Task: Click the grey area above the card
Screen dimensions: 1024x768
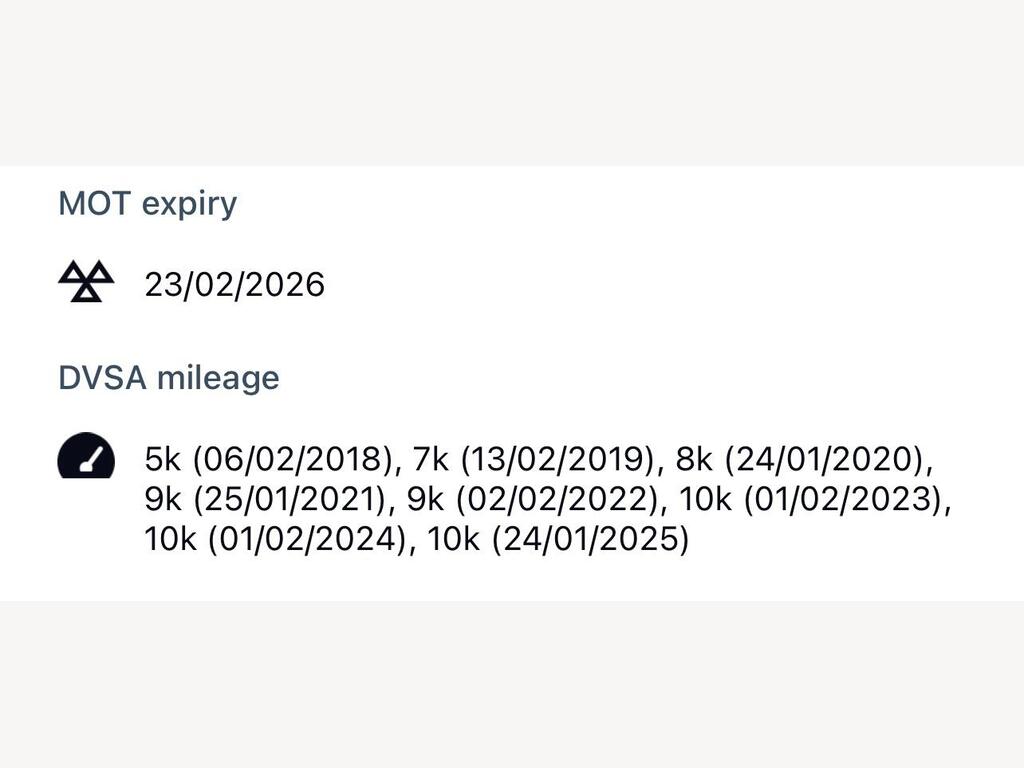Action: tap(512, 83)
